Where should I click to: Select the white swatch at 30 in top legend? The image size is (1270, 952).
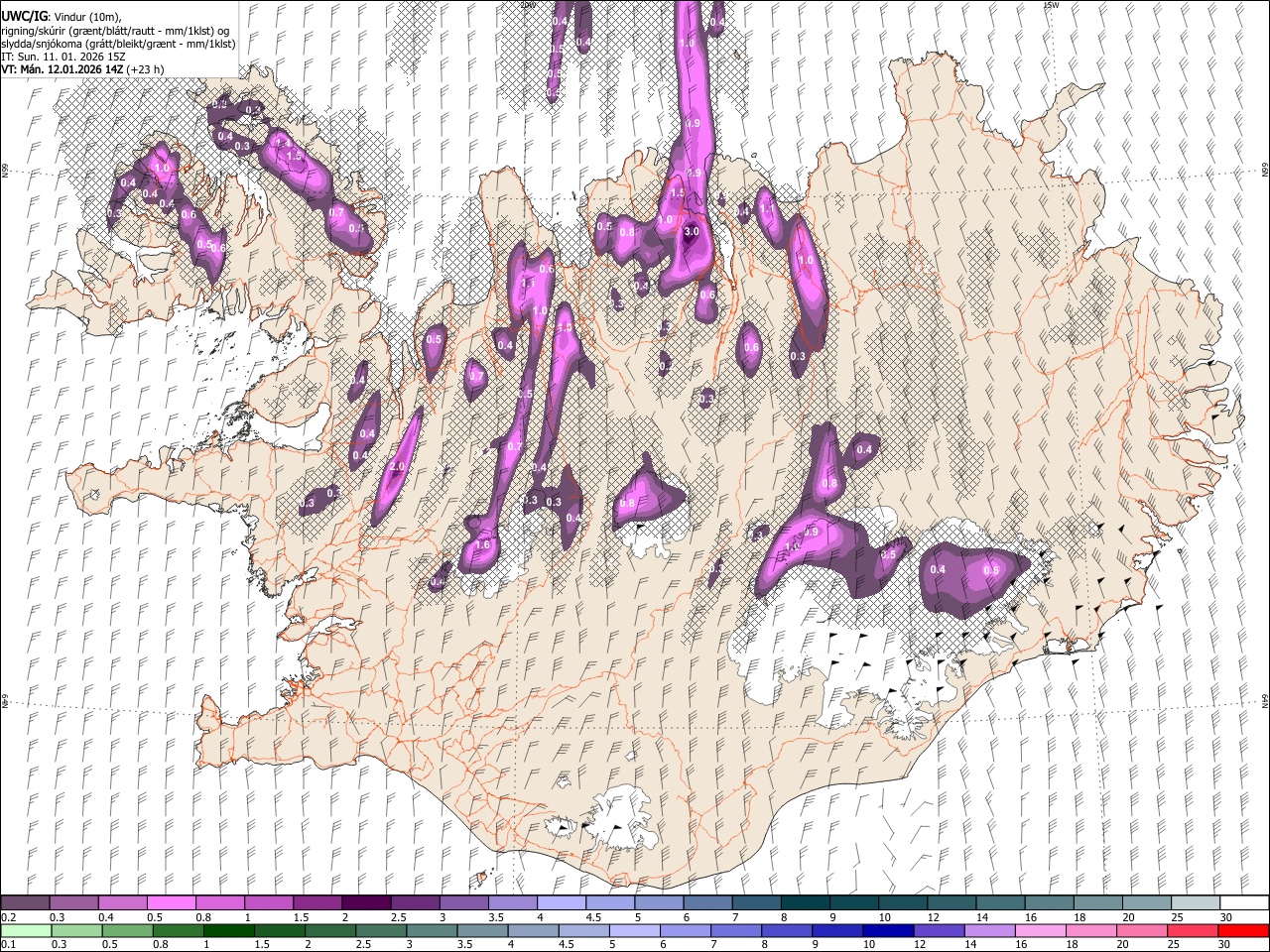[x=1243, y=903]
